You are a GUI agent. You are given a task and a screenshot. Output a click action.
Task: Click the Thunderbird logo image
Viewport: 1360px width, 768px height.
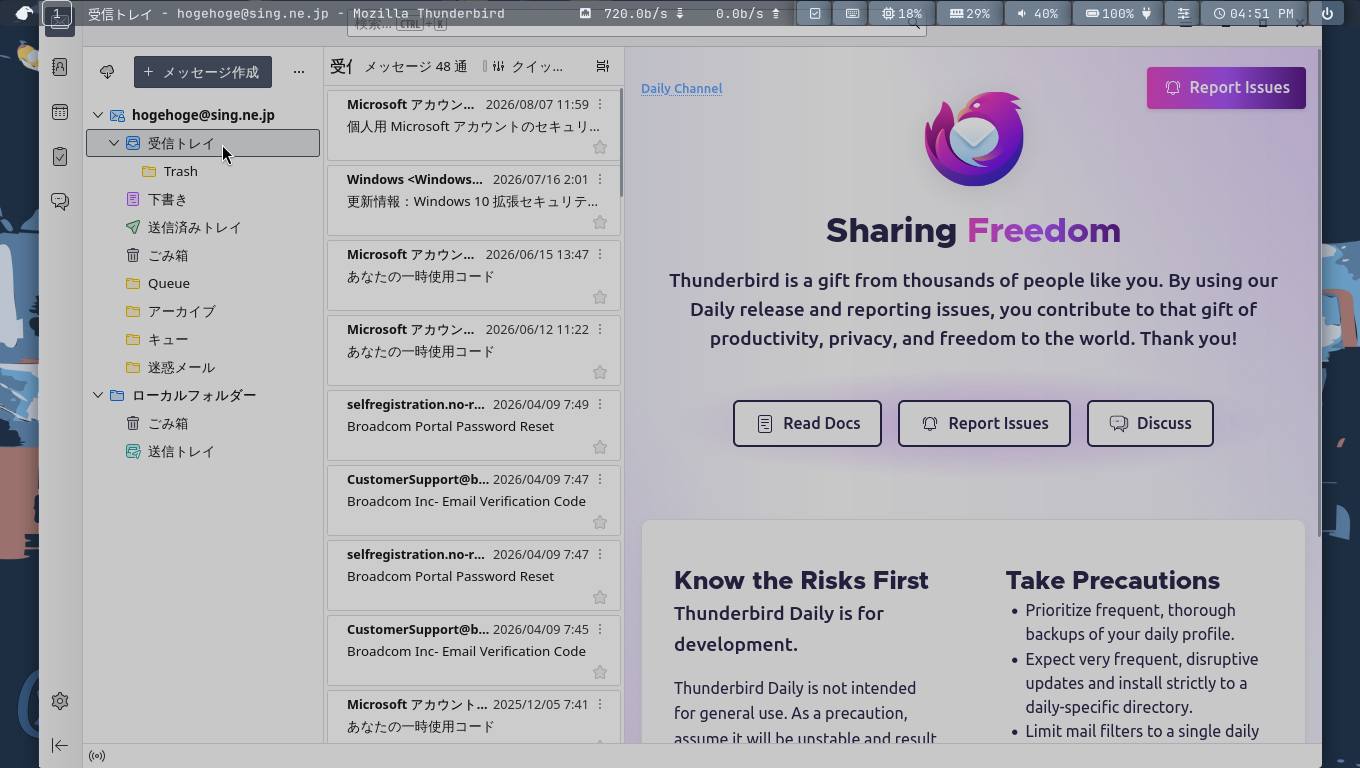point(974,138)
